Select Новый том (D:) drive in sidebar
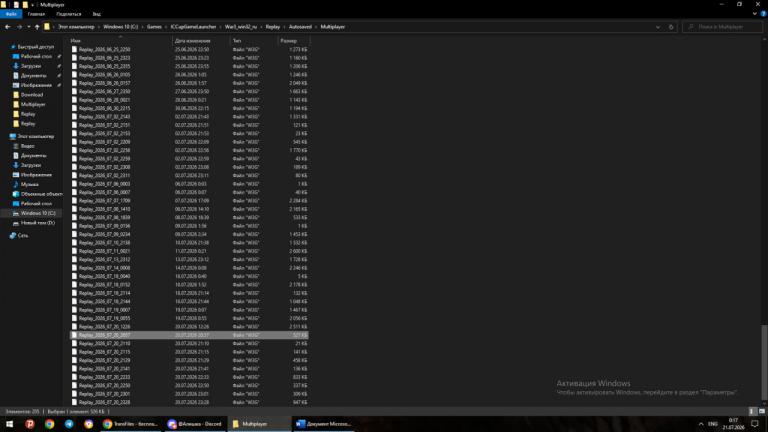The height and width of the screenshot is (432, 768). (38, 223)
